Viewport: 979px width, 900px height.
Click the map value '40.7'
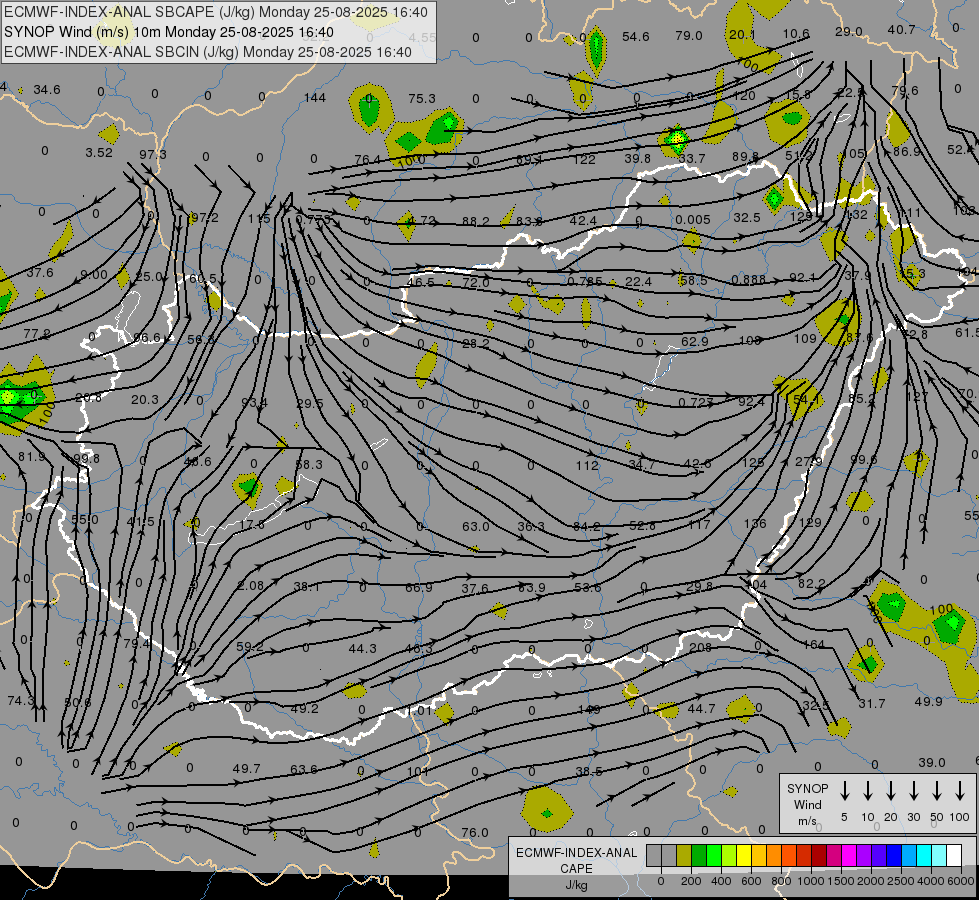pos(901,29)
